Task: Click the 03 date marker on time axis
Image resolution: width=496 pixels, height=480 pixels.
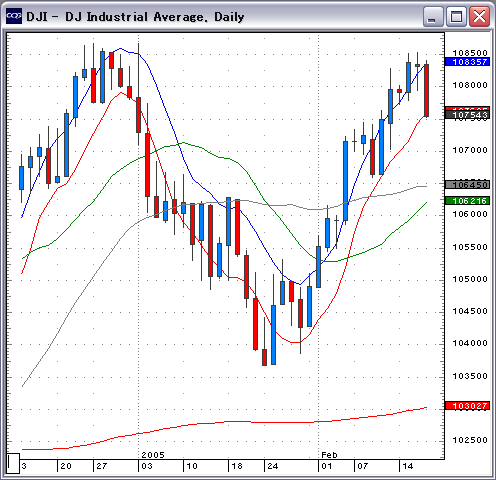Action: tap(147, 466)
